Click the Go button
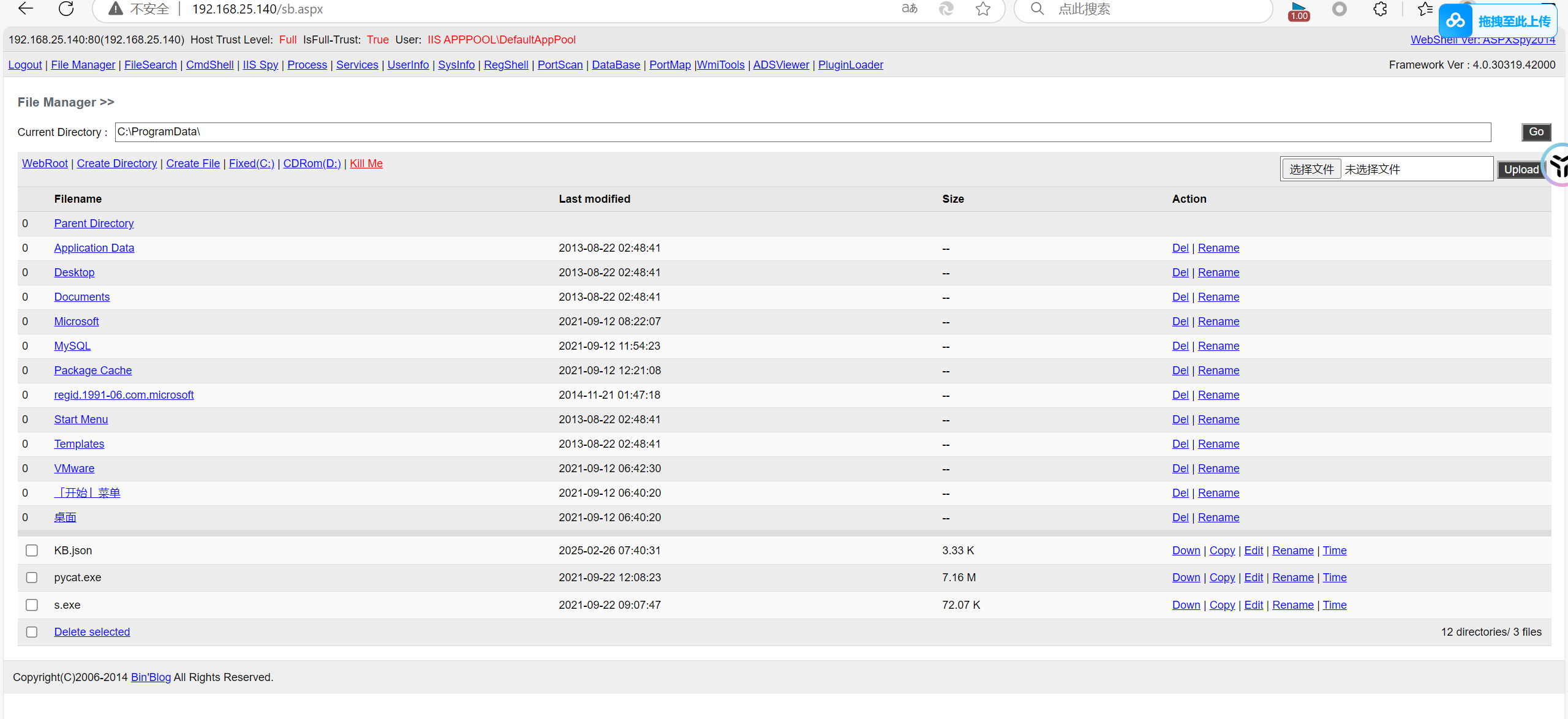Screen dimensions: 1568x719 click(x=1536, y=132)
